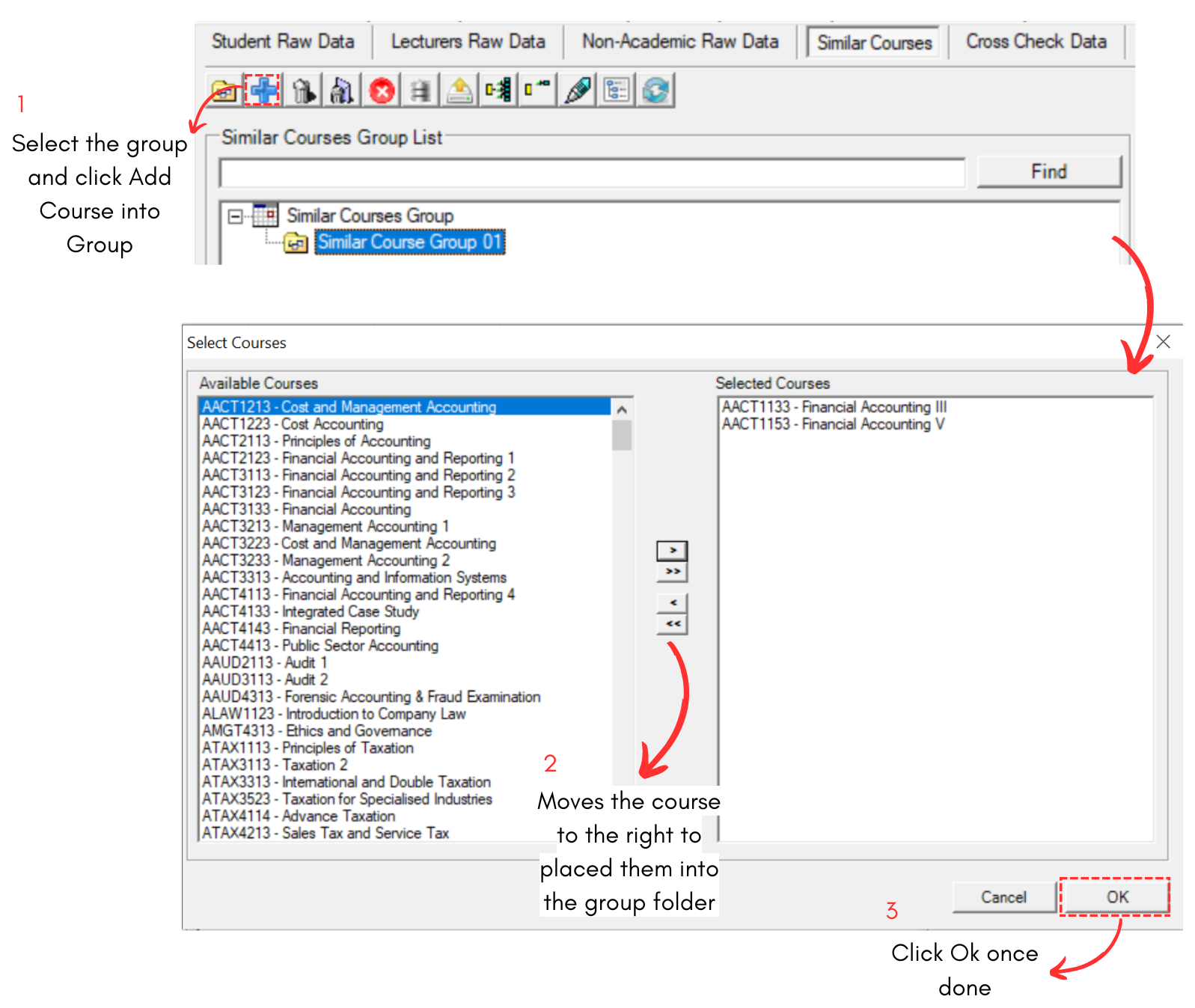This screenshot has width=1195, height=1008.
Task: Collapse the Similar Courses Group tree node
Action: pos(235,216)
